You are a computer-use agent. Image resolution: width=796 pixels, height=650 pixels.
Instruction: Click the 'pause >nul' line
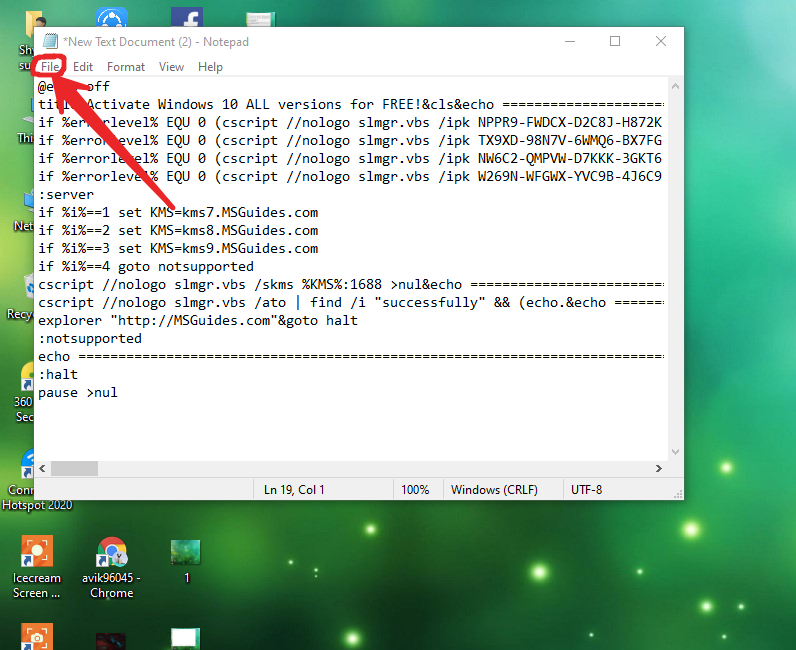click(78, 393)
